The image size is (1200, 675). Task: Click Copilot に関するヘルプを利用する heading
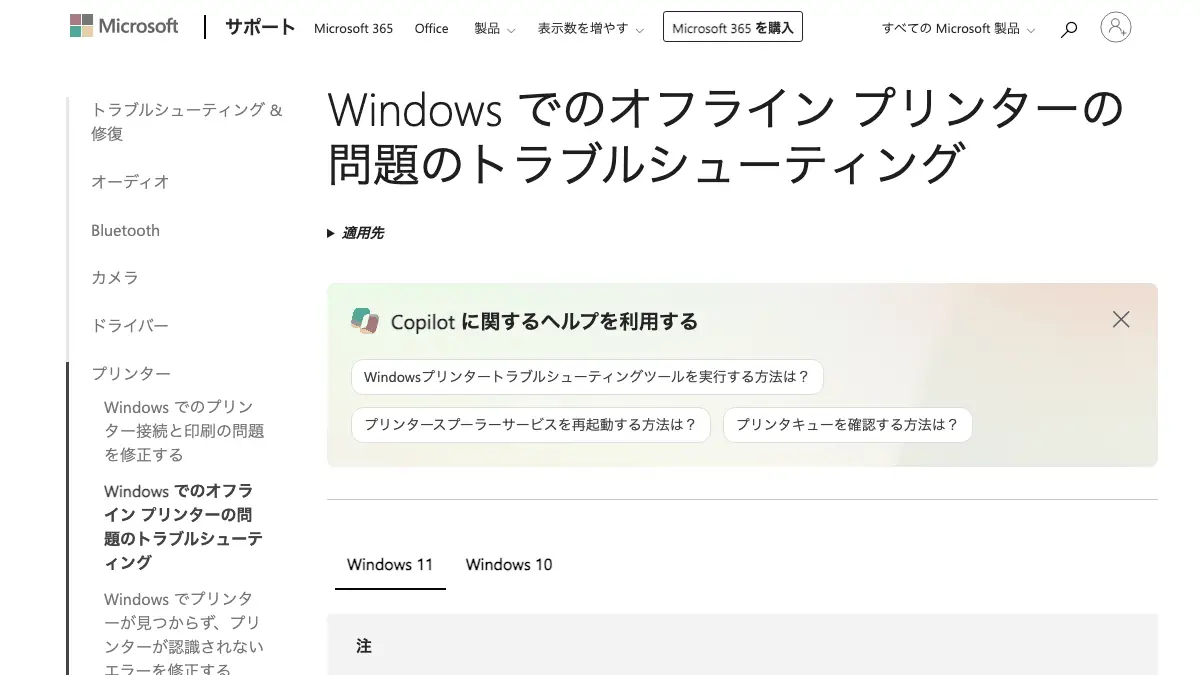544,321
